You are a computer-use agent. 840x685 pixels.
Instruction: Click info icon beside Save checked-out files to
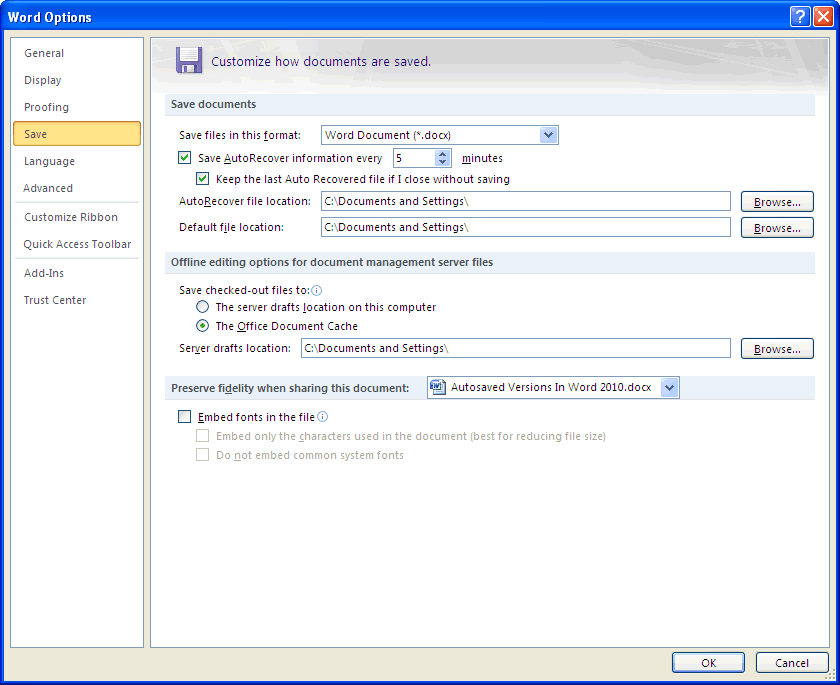click(316, 289)
